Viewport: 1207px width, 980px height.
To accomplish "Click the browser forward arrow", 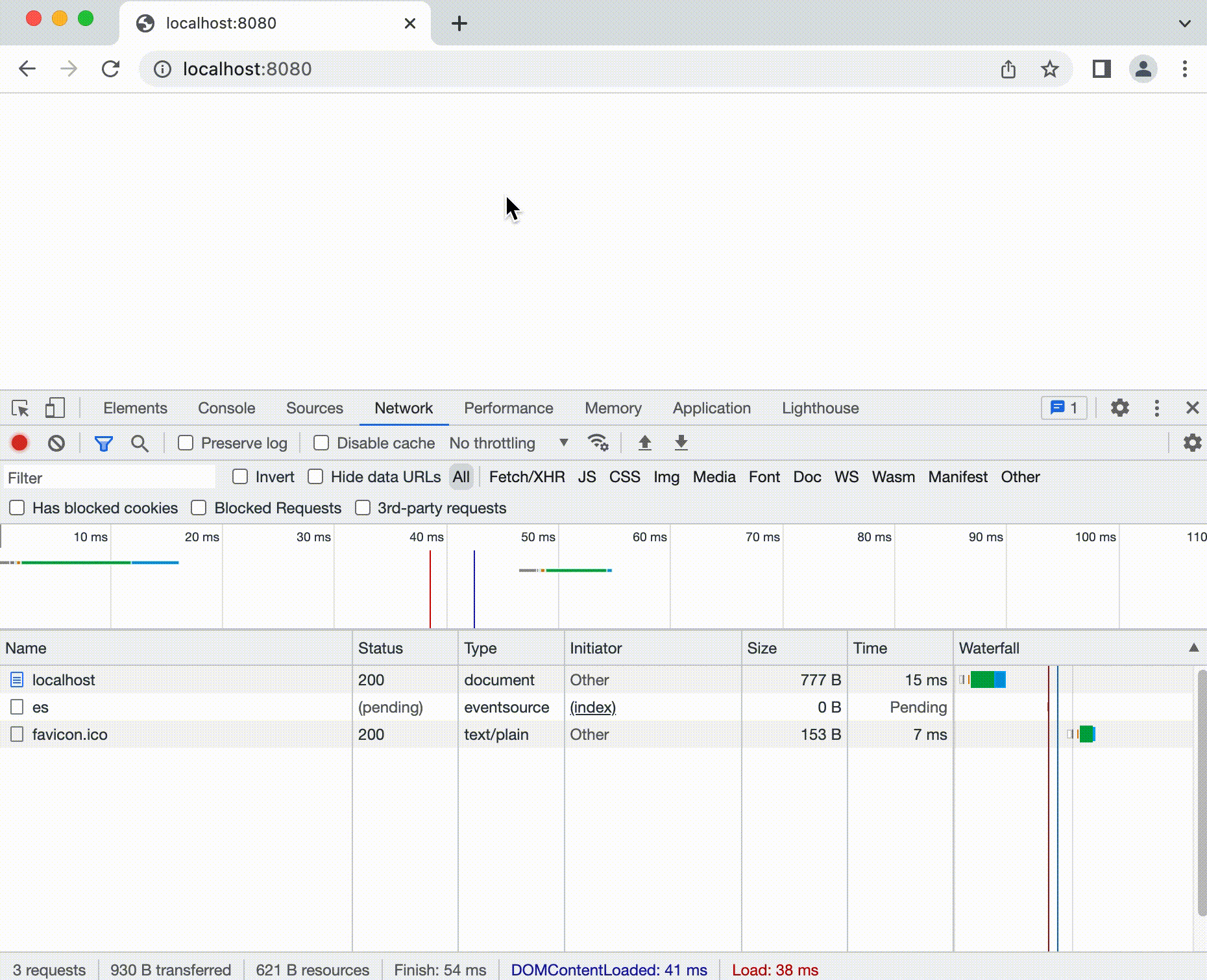I will point(69,69).
